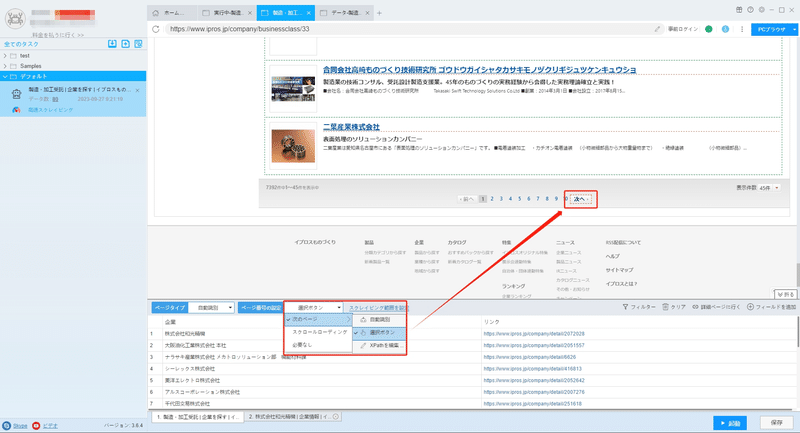The width and height of the screenshot is (800, 433).
Task: Choose XPathを編集 submenu item
Action: tap(380, 345)
